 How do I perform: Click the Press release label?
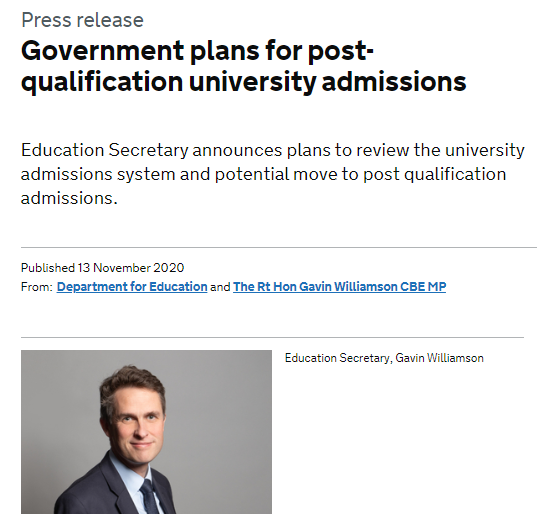pos(82,20)
